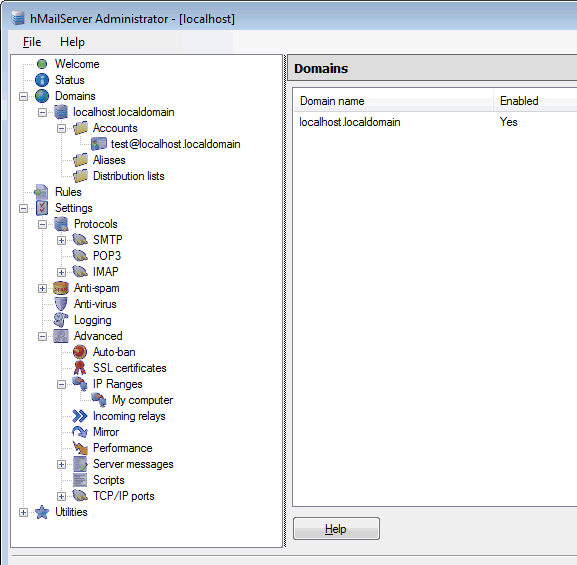This screenshot has height=565, width=577.
Task: Expand the TCP/IP ports node
Action: (x=61, y=496)
